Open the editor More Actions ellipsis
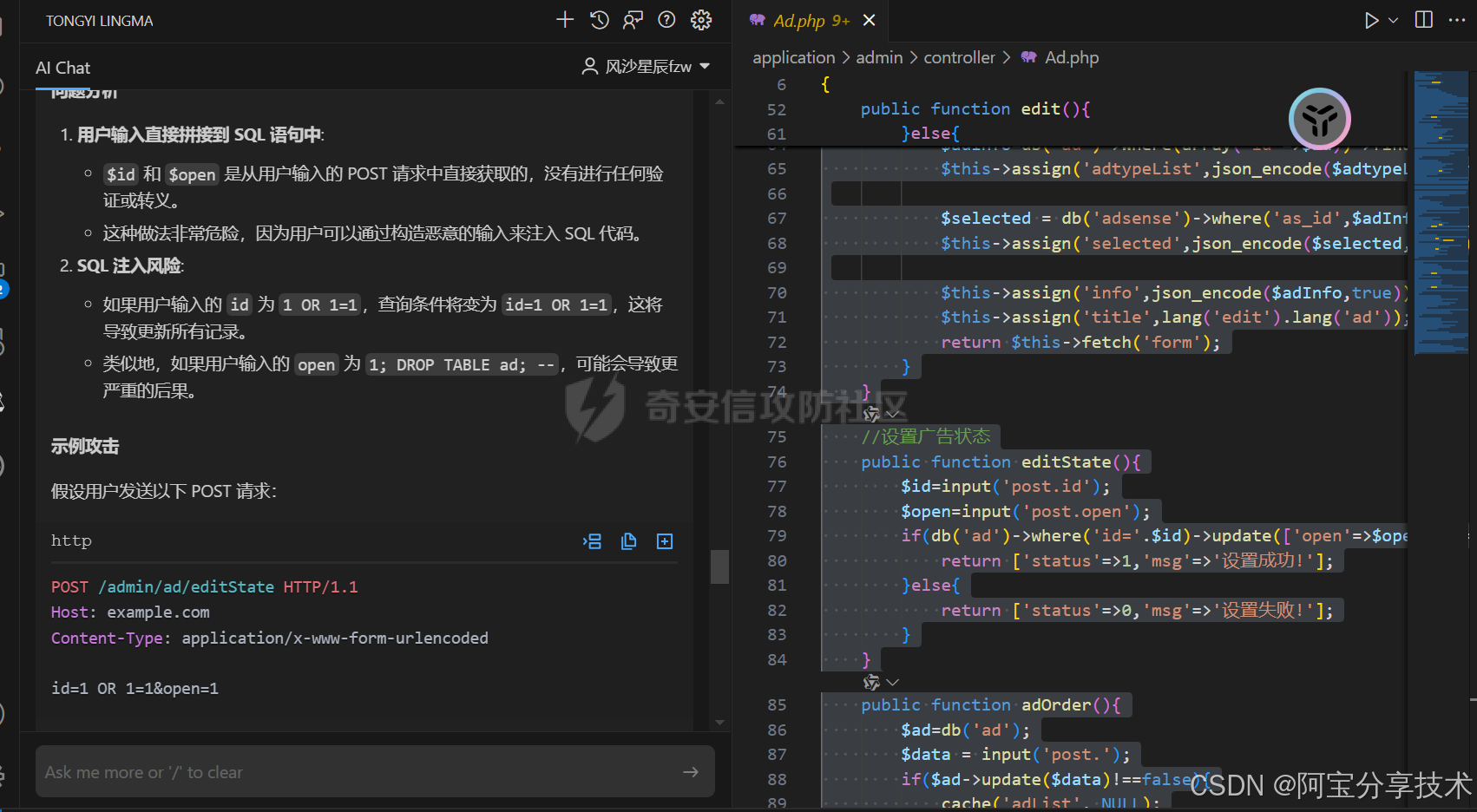 [x=1457, y=20]
